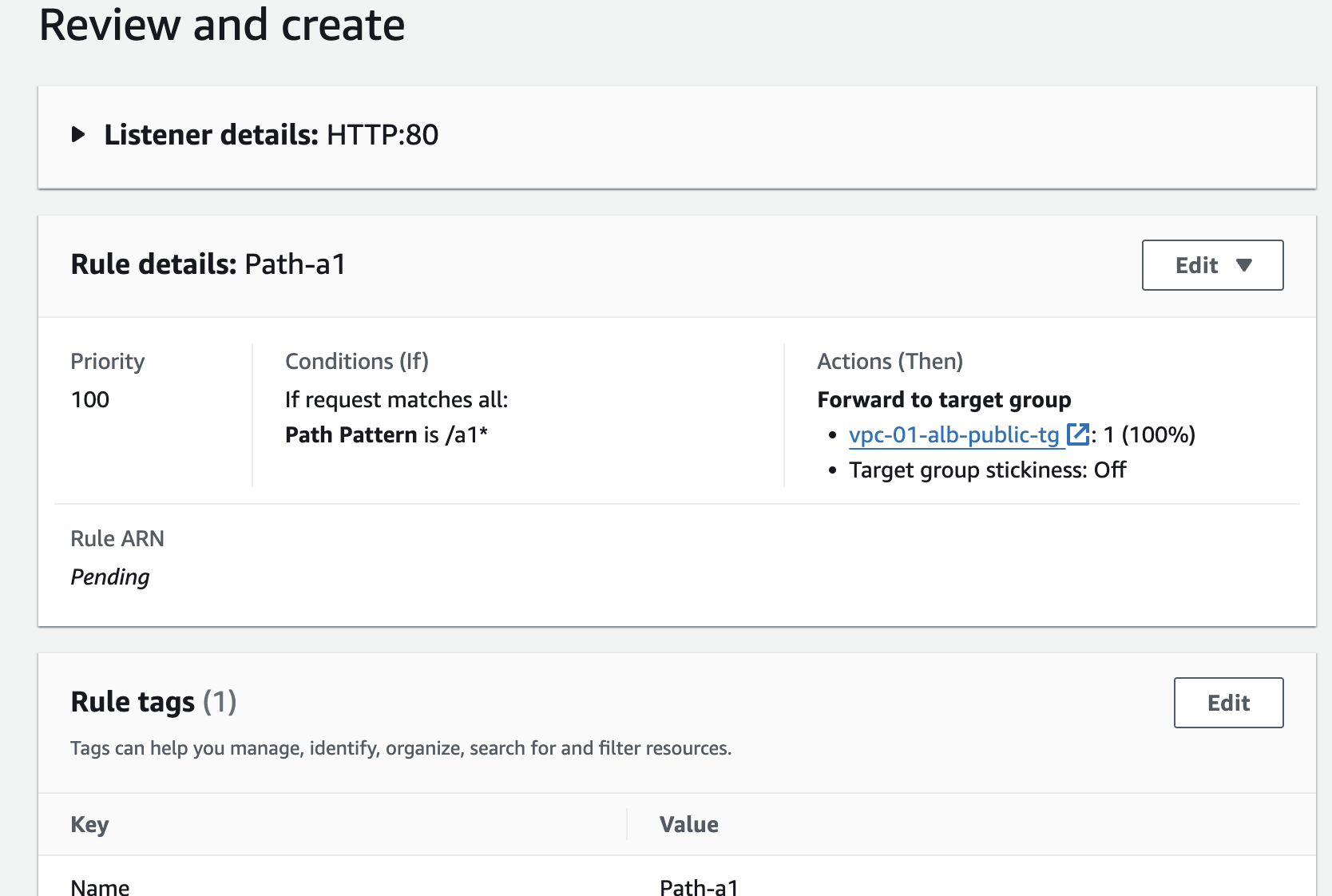
Task: Click the Review and create page title
Action: (222, 26)
